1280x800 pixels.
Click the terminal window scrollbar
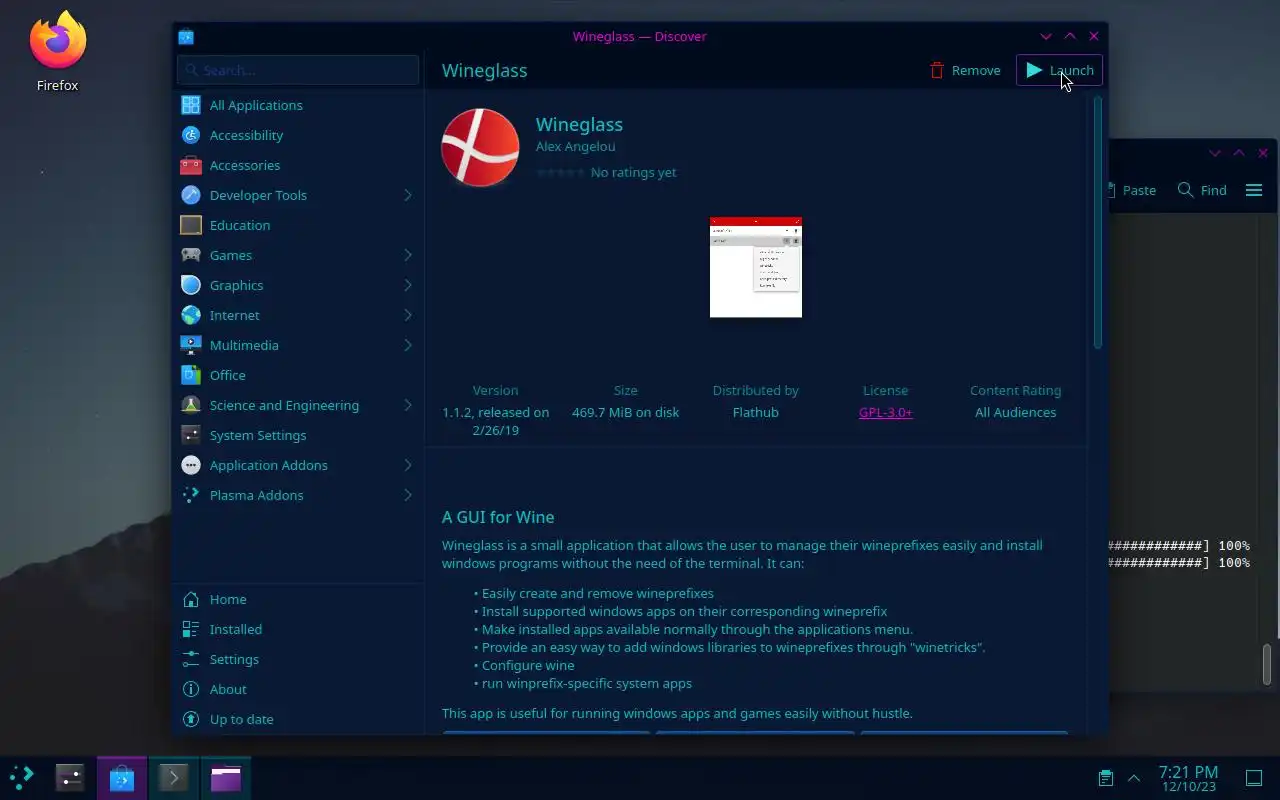click(x=1267, y=665)
